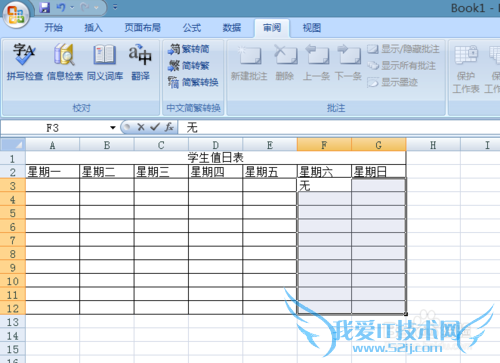Save the workbook via floppy icon
The width and height of the screenshot is (500, 363).
(x=45, y=7)
